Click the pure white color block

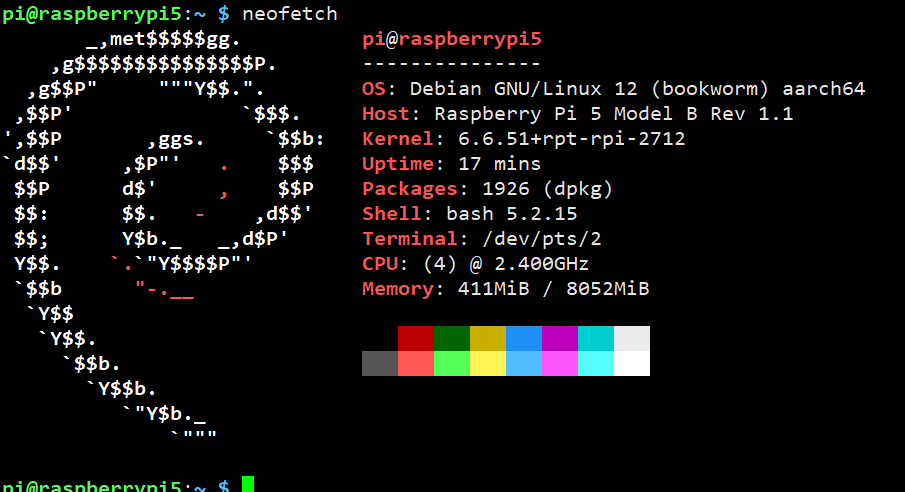pyautogui.click(x=632, y=363)
